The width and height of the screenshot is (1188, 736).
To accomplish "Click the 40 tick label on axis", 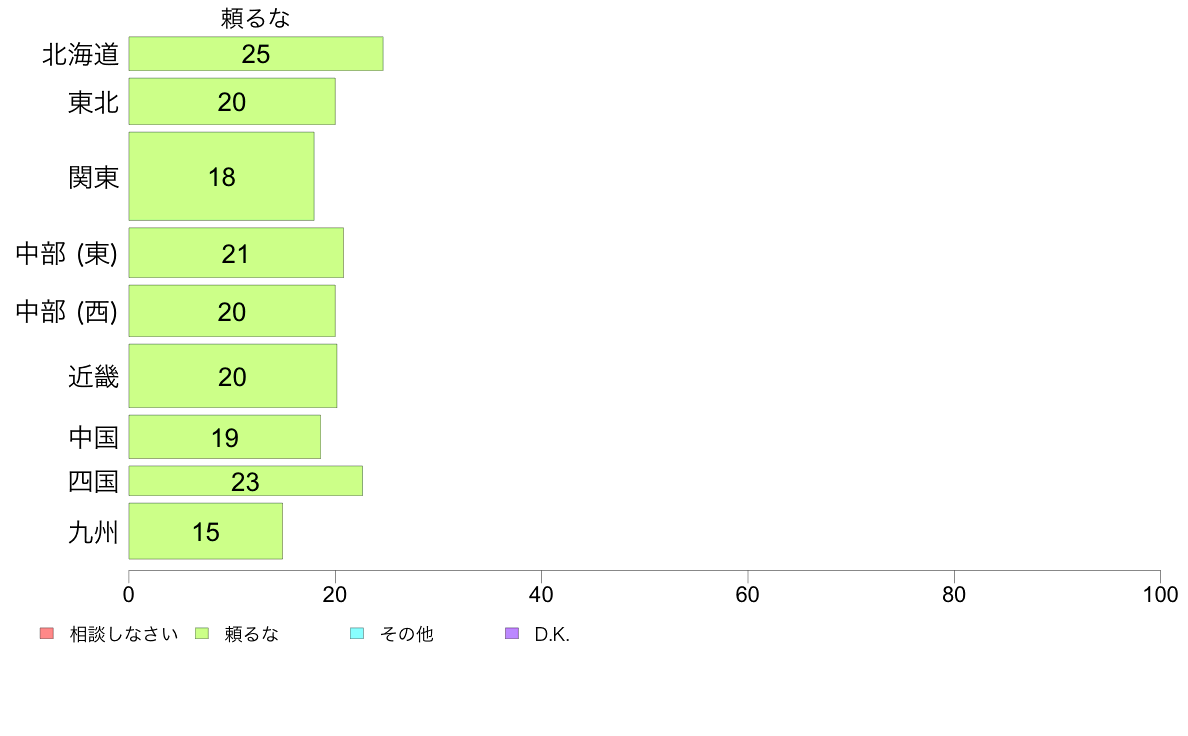I will click(x=541, y=594).
